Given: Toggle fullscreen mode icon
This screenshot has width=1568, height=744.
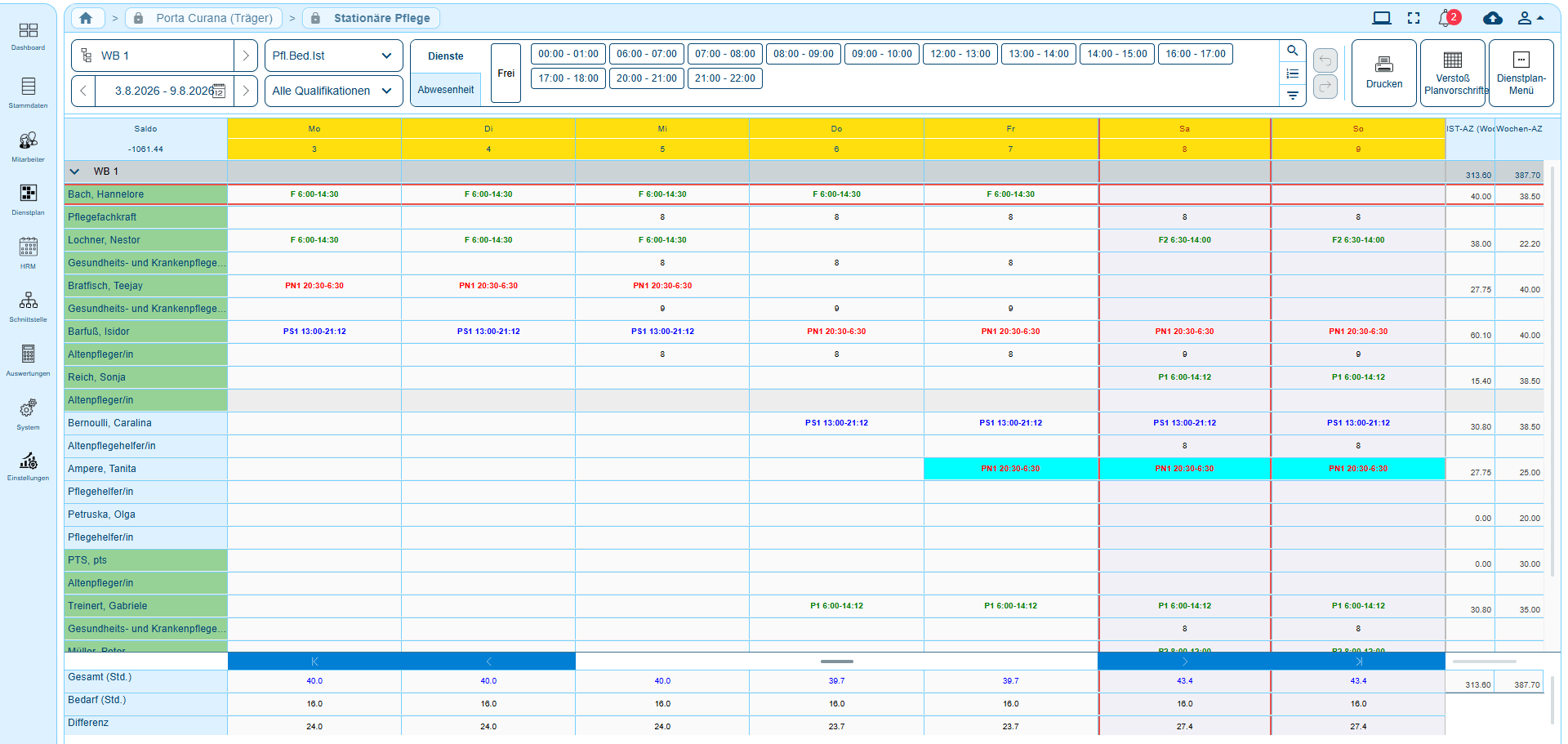Looking at the screenshot, I should pyautogui.click(x=1414, y=18).
